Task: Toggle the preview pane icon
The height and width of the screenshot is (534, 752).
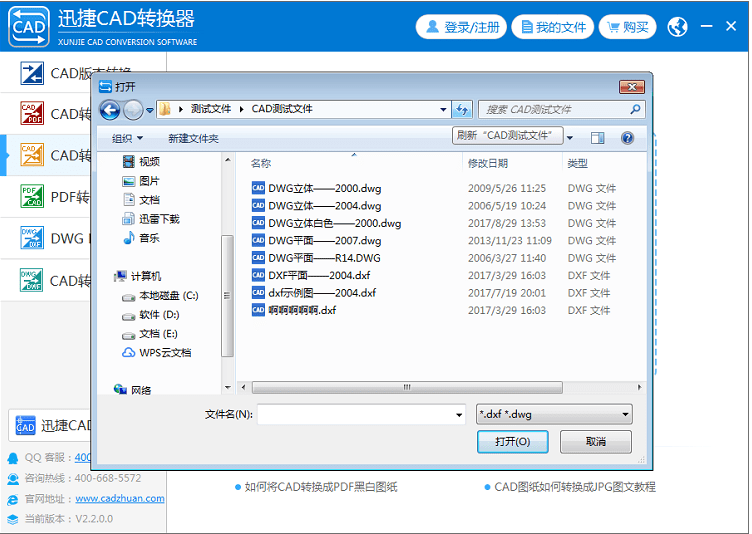Action: pyautogui.click(x=598, y=138)
